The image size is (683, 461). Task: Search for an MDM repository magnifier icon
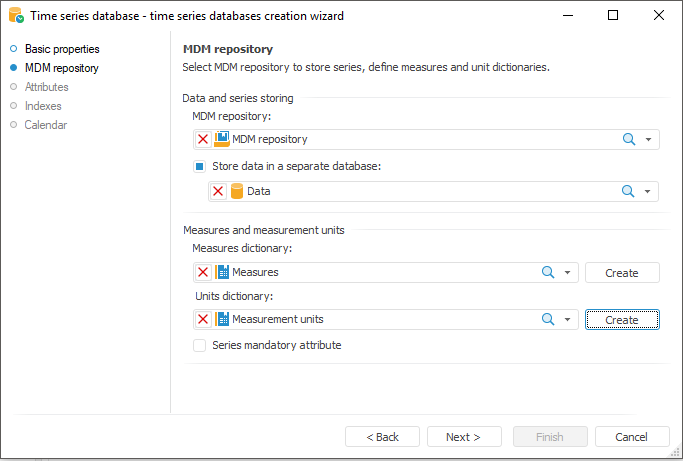click(629, 139)
